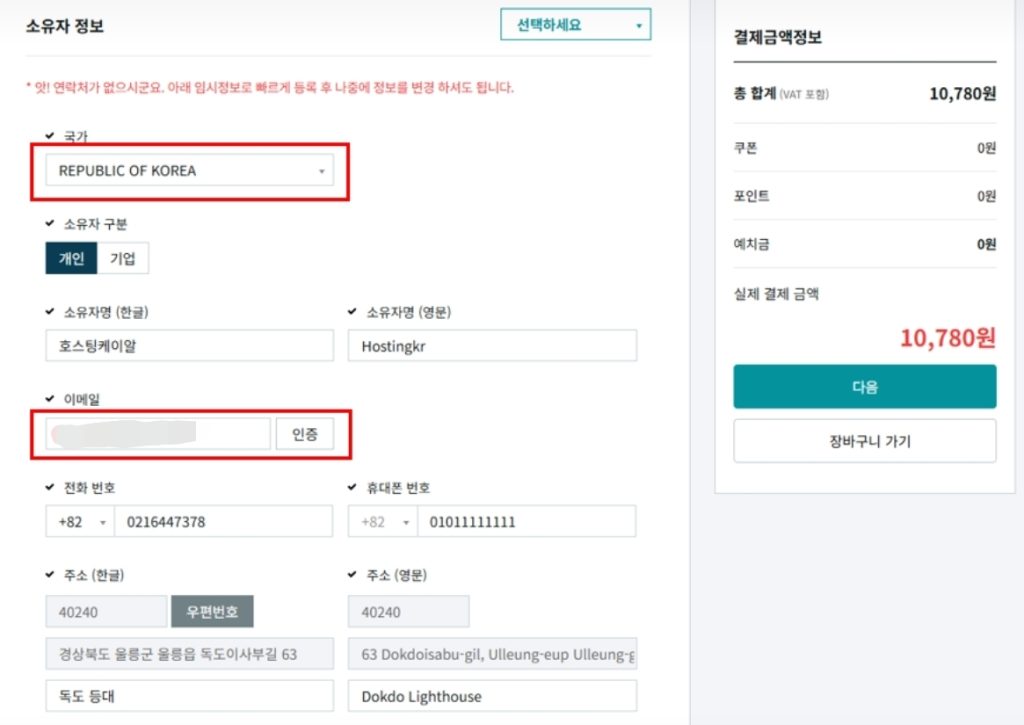The height and width of the screenshot is (725, 1024).
Task: Click the 독도 등대 detailed address field
Action: (189, 696)
